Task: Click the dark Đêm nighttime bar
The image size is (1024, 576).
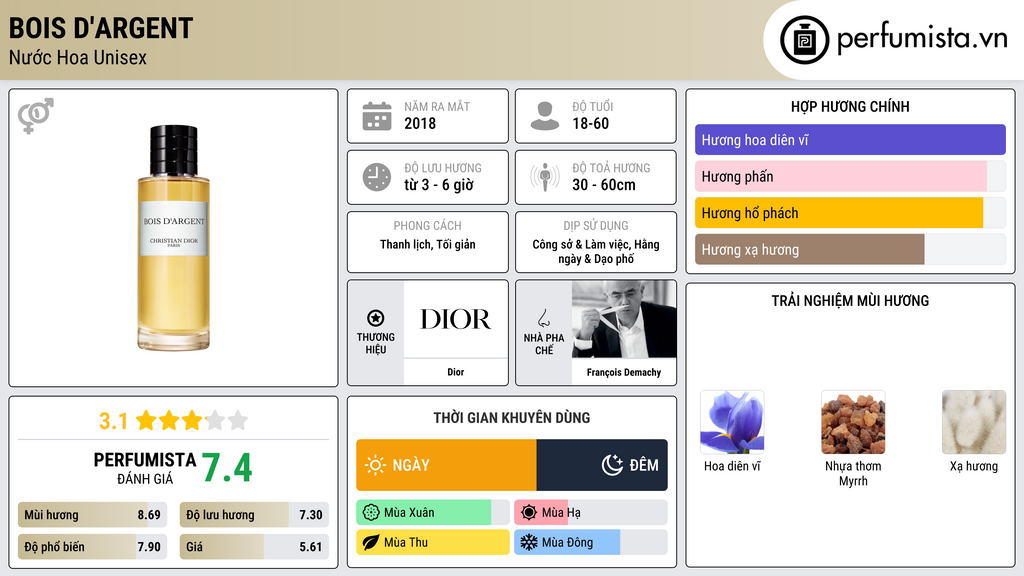Action: tap(602, 465)
